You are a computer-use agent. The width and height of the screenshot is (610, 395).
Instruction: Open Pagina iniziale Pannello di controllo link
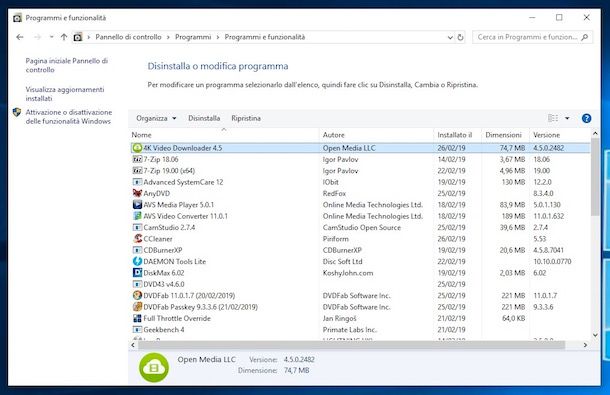[67, 65]
